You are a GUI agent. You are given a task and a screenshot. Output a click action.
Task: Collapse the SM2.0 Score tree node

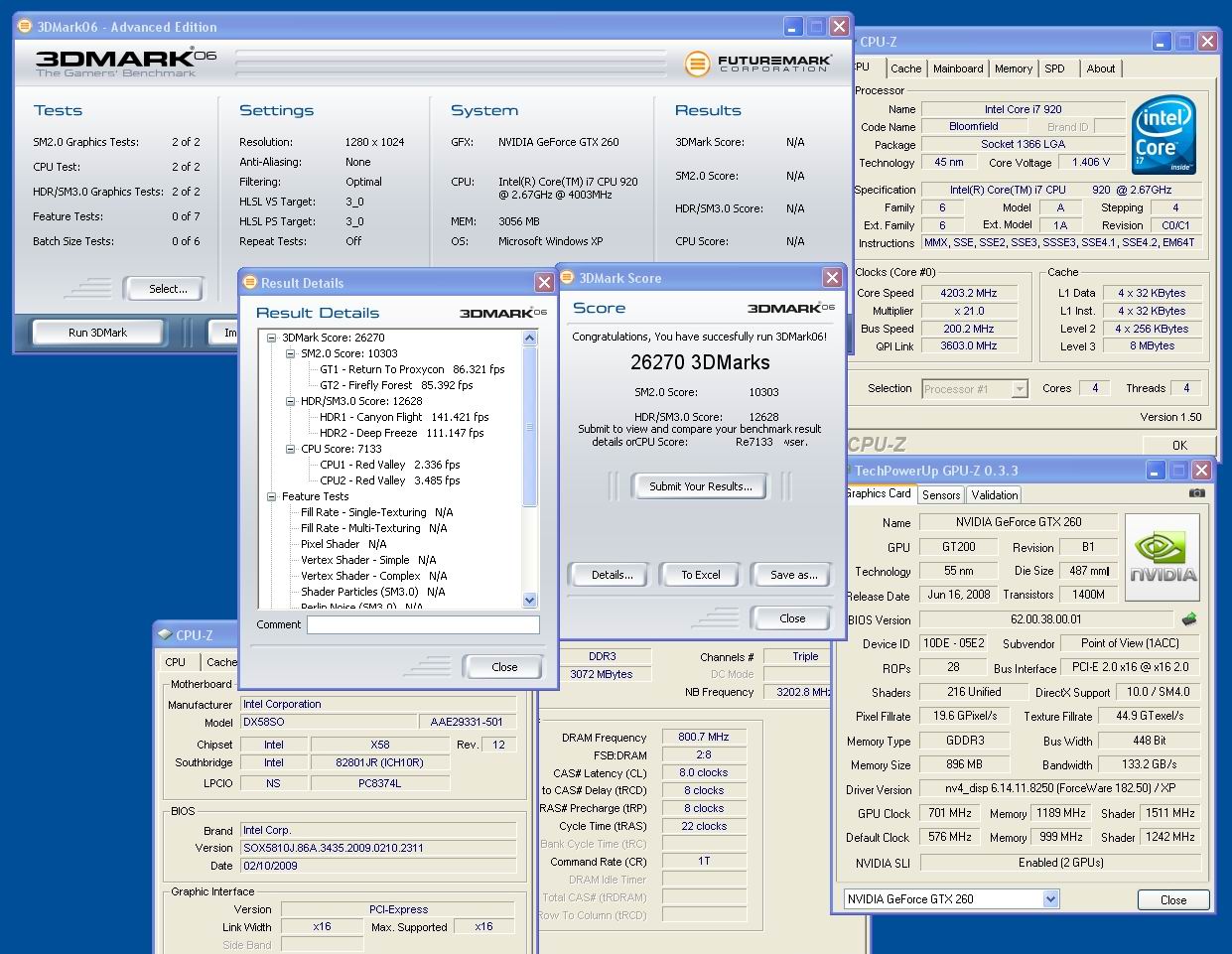click(290, 353)
